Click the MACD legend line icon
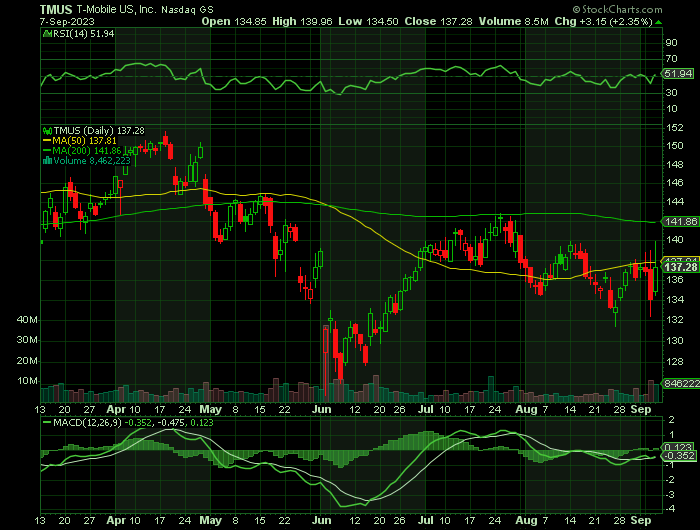 pyautogui.click(x=47, y=422)
